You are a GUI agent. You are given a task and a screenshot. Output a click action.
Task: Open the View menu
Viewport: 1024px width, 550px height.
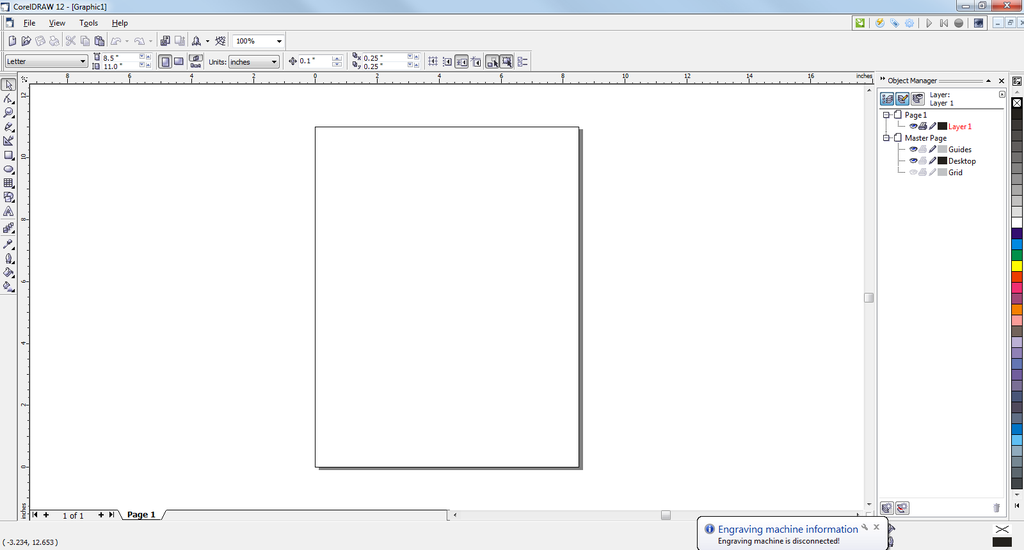(x=57, y=23)
